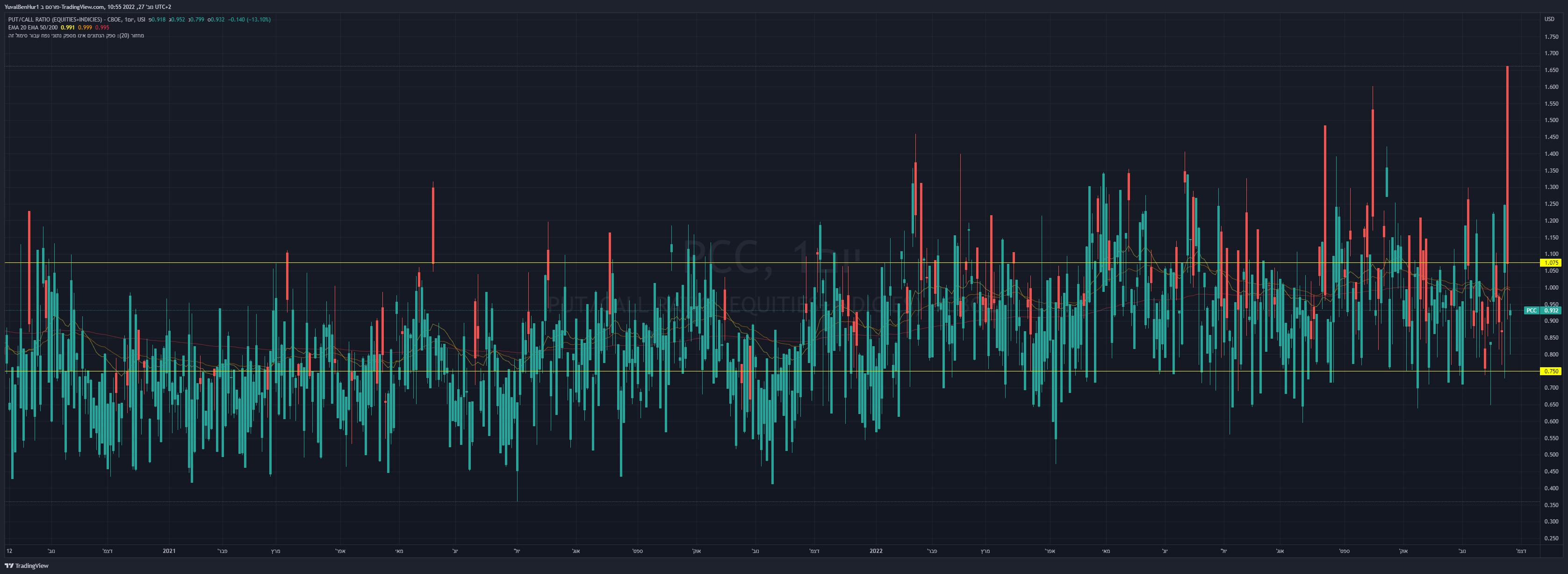
Task: Open the EMA 20 EMA 50/200 indicator legend
Action: (33, 28)
